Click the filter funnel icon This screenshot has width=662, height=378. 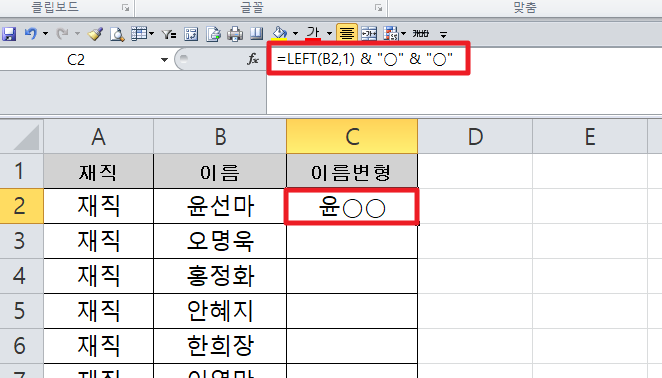169,34
